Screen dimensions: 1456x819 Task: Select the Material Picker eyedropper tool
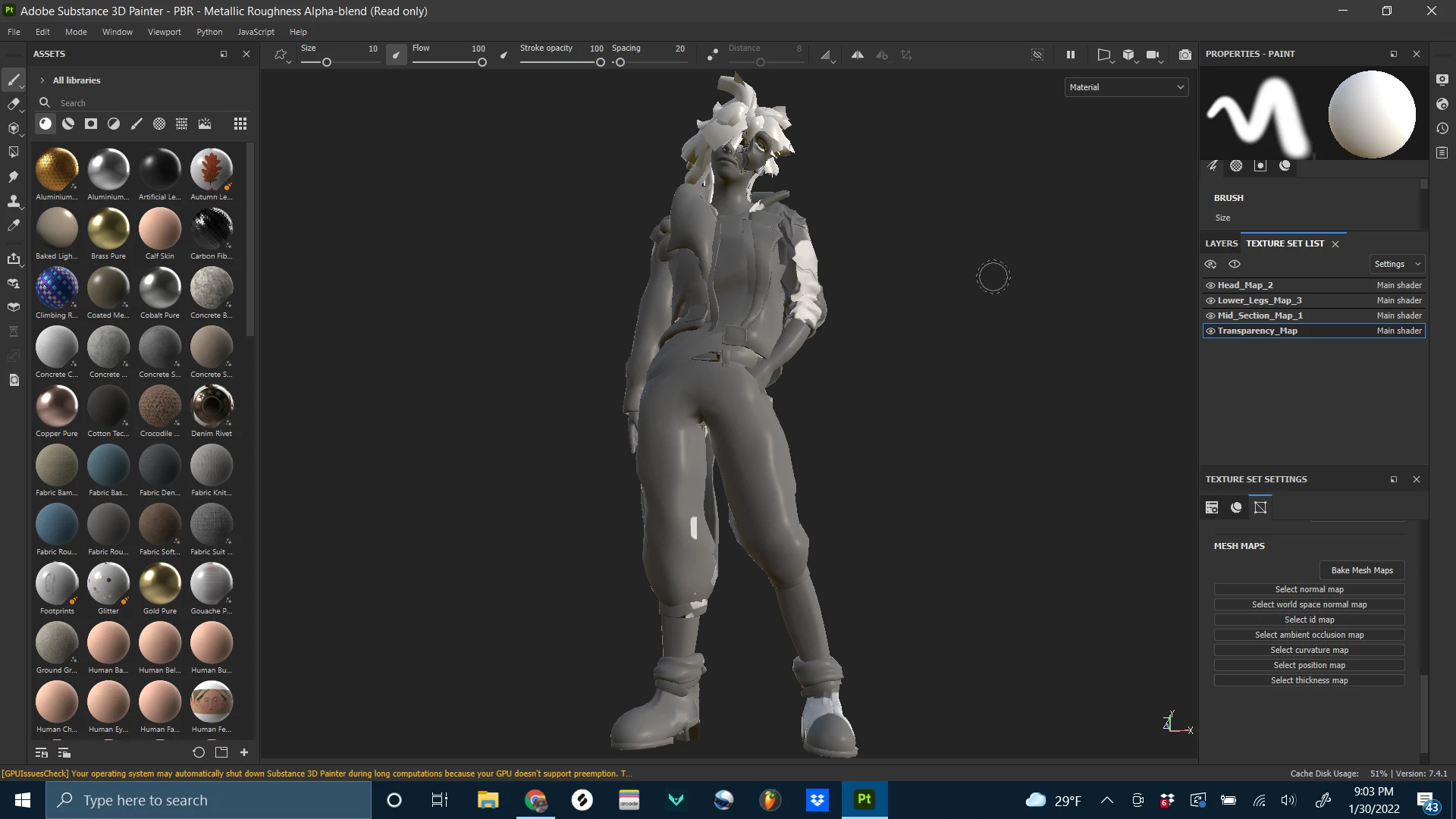tap(13, 225)
